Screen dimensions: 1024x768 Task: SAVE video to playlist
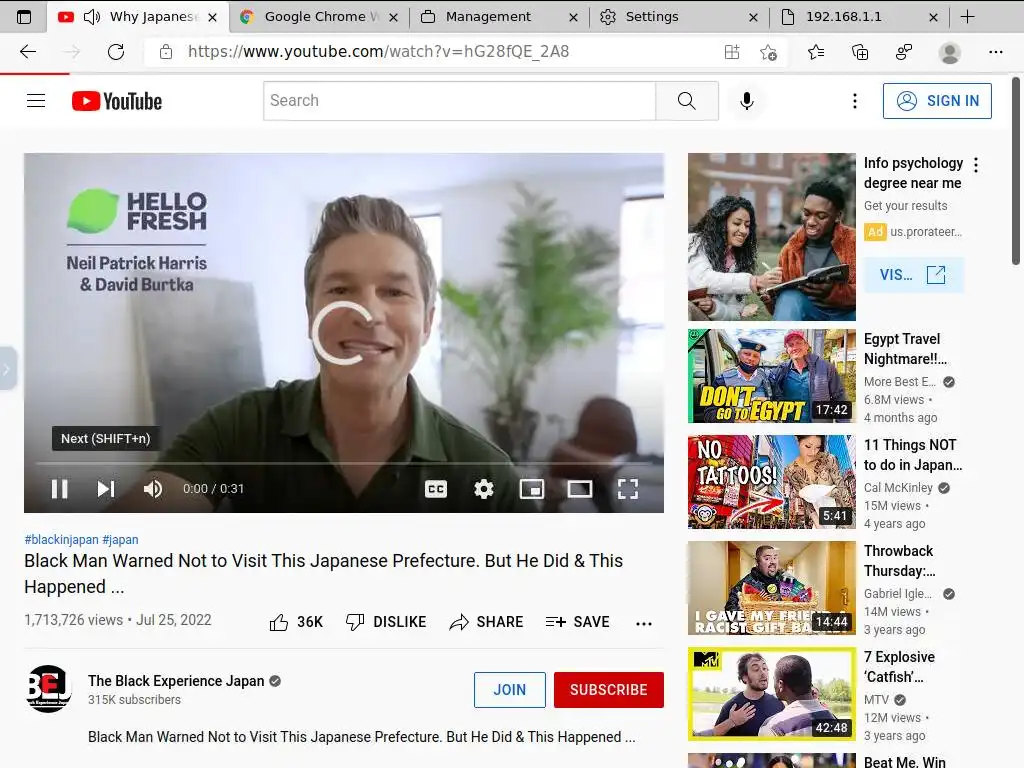(577, 622)
